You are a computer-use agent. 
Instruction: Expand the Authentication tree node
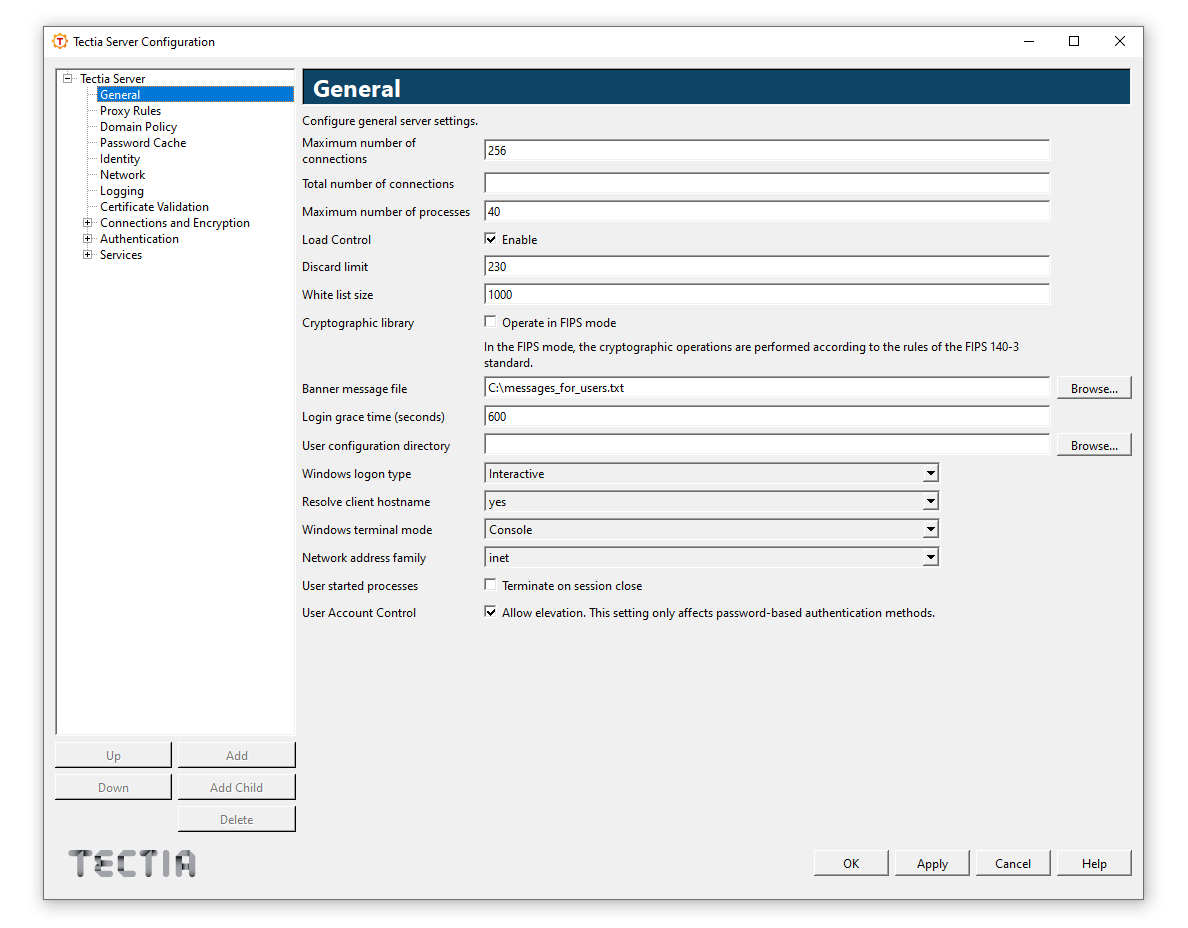pos(87,239)
